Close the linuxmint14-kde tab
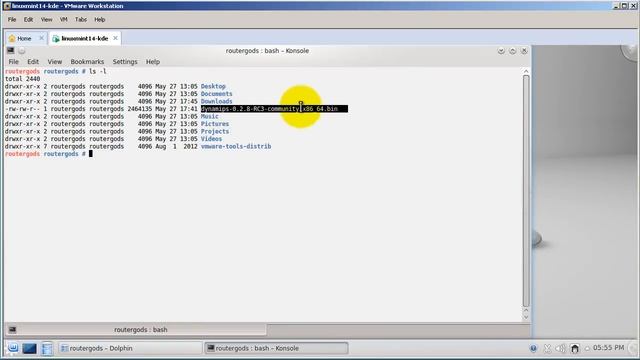 pyautogui.click(x=116, y=38)
